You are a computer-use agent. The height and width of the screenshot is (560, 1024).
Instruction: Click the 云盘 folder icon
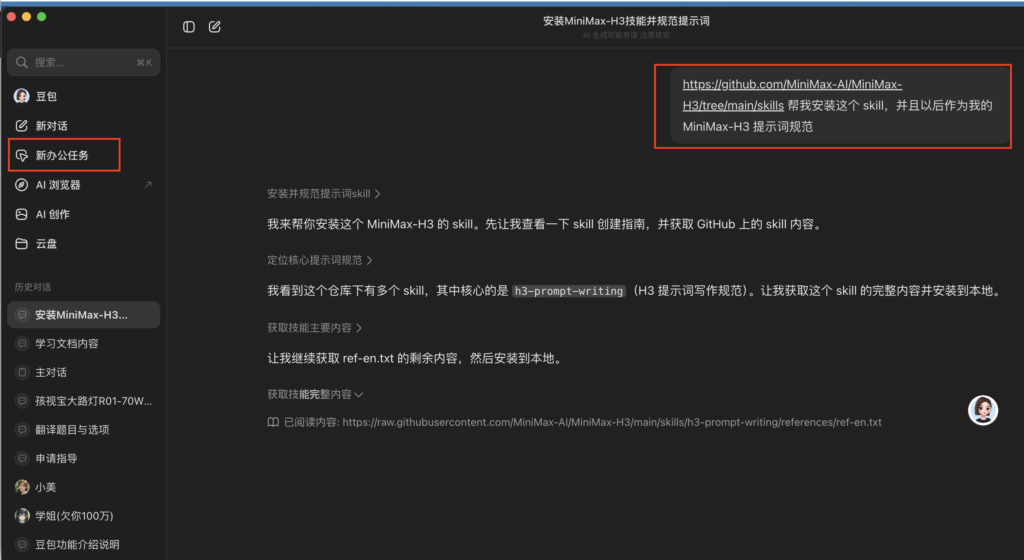[22, 243]
